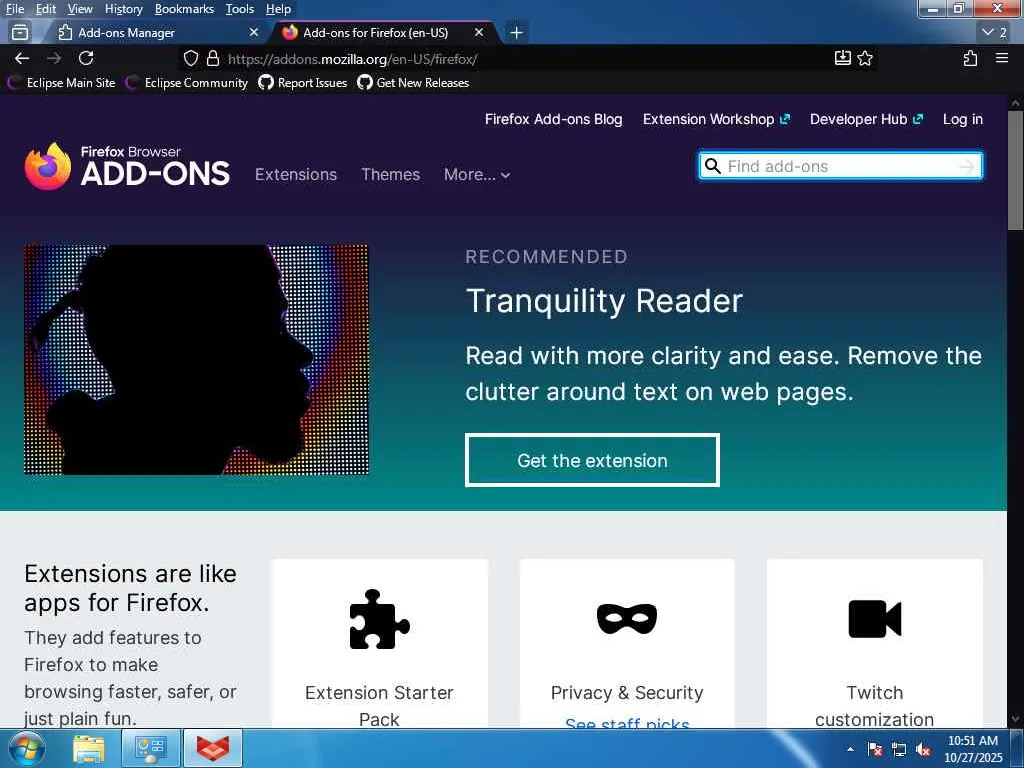This screenshot has height=768, width=1024.
Task: Click the Extension Starter Pack puzzle icon
Action: (x=379, y=619)
